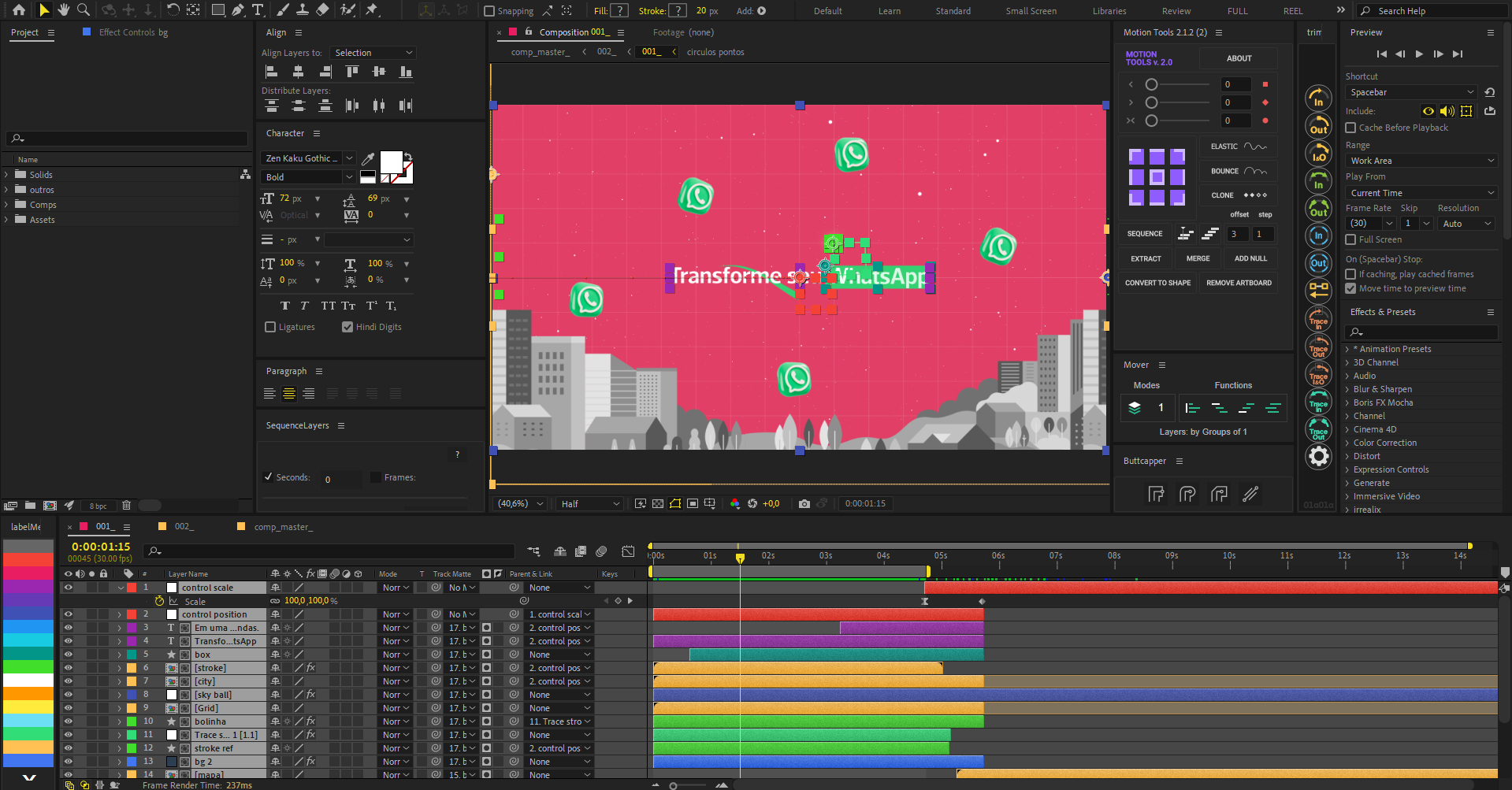Take a snapshot with the camera icon

pyautogui.click(x=804, y=503)
